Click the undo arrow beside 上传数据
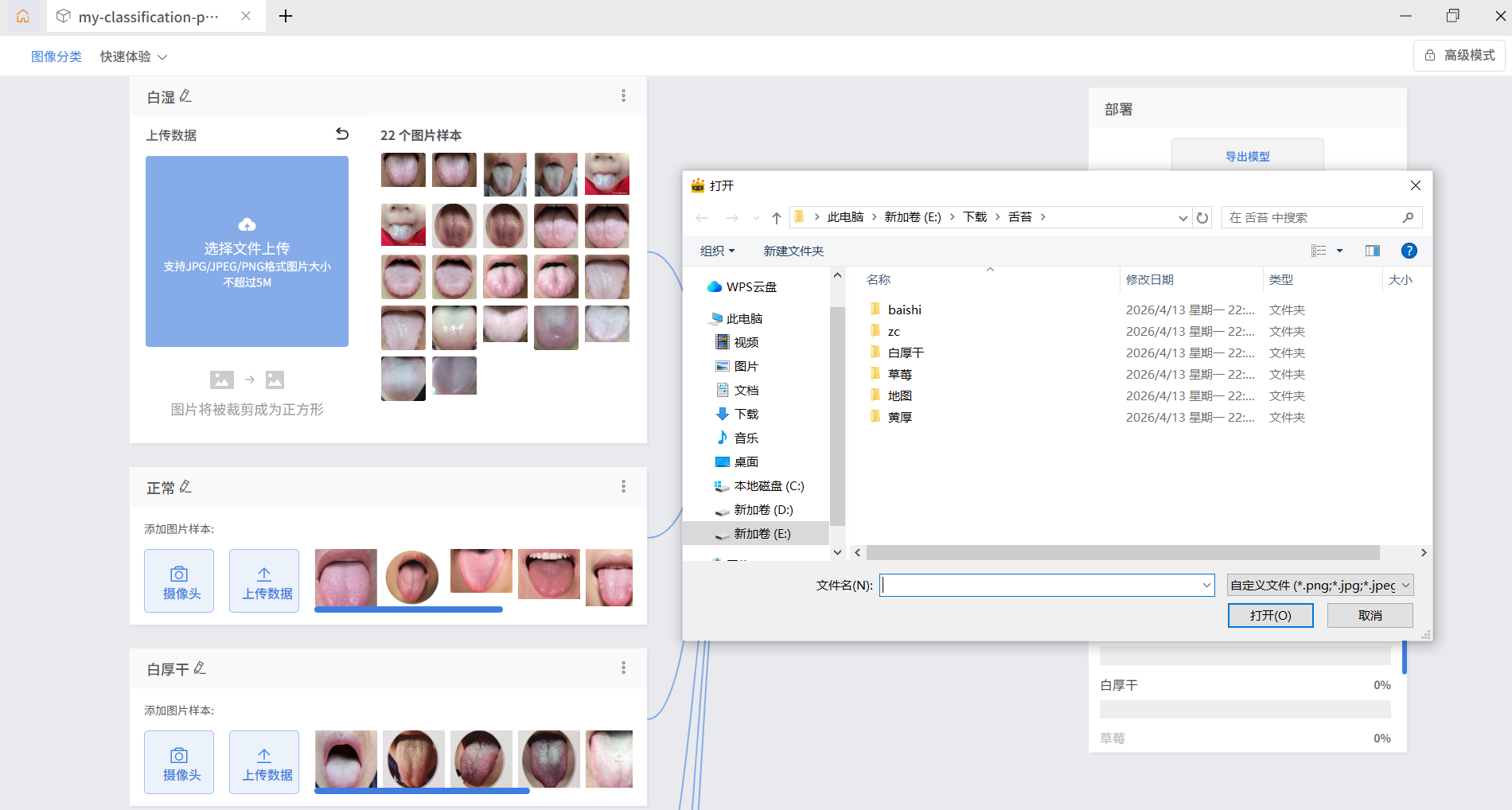 point(342,134)
